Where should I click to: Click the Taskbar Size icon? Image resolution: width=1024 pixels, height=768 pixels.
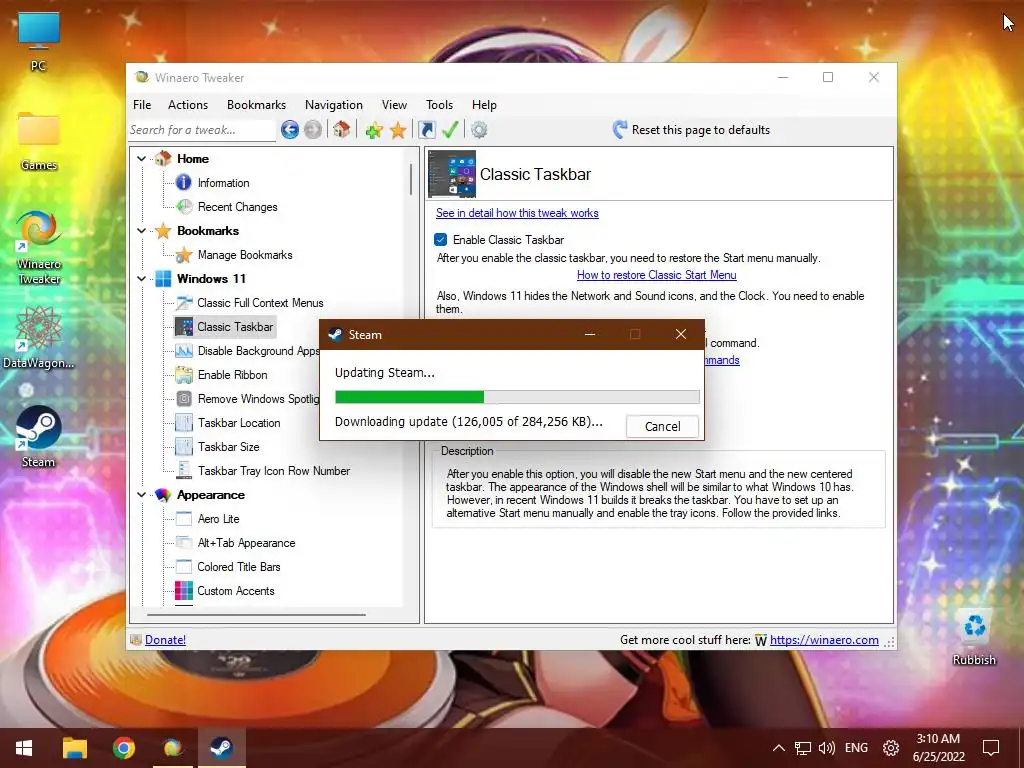click(184, 447)
